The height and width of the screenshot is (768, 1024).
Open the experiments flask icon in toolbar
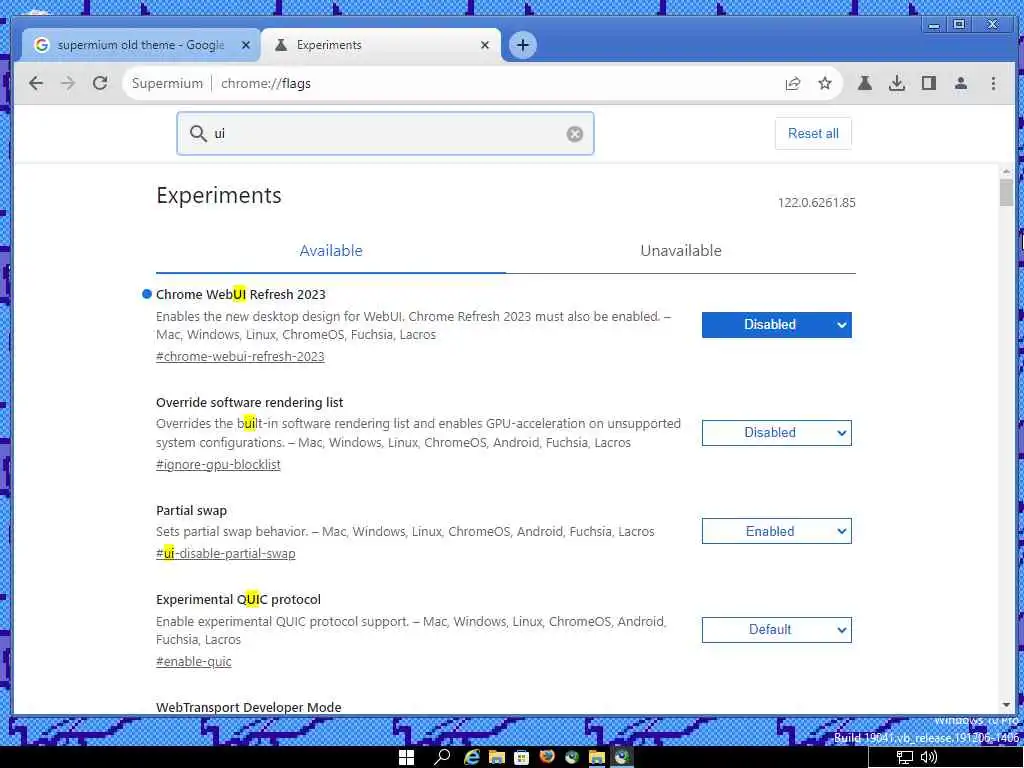tap(865, 84)
